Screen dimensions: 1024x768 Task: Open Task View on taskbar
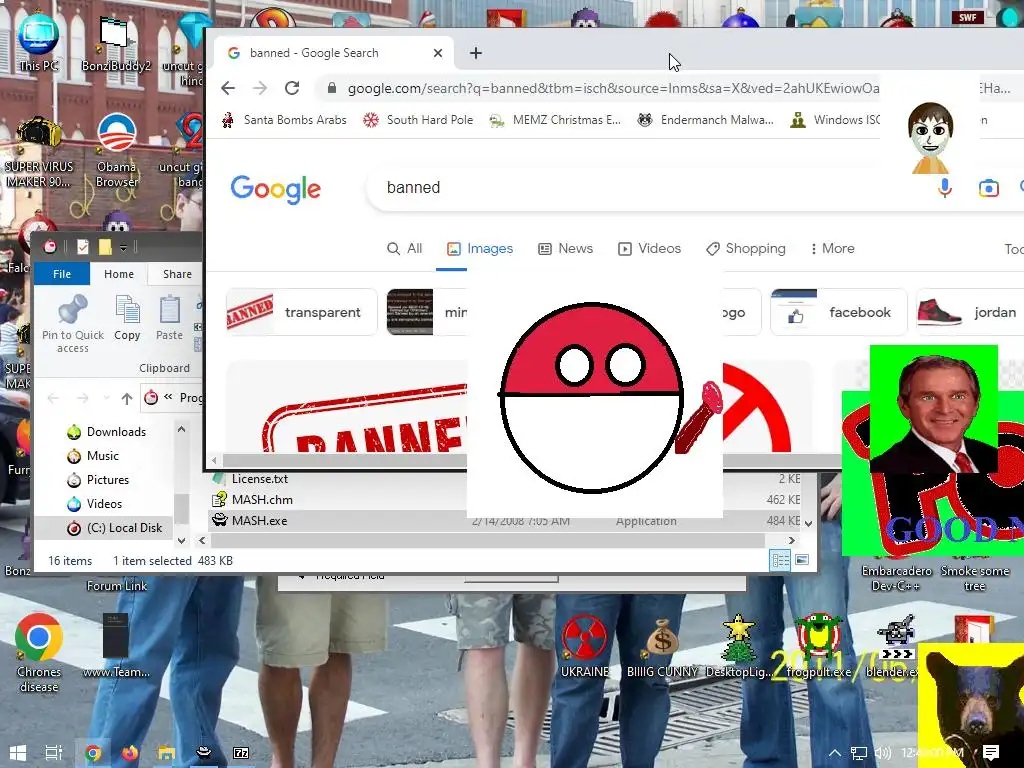pyautogui.click(x=54, y=753)
